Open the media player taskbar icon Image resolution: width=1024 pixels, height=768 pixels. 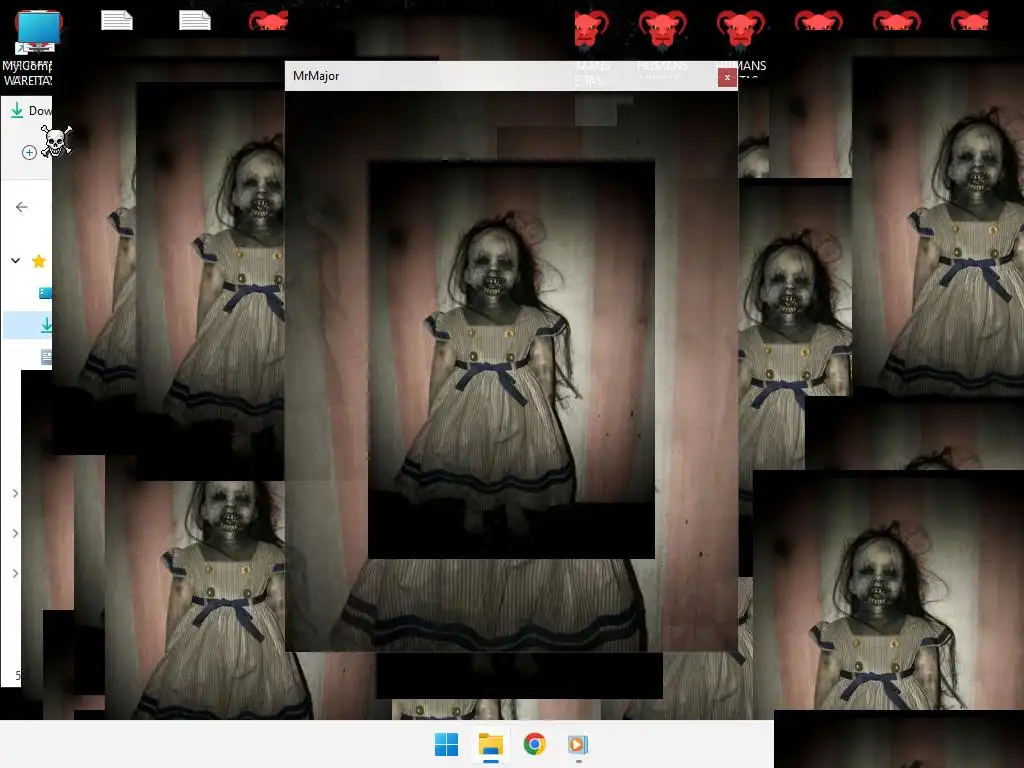point(578,744)
